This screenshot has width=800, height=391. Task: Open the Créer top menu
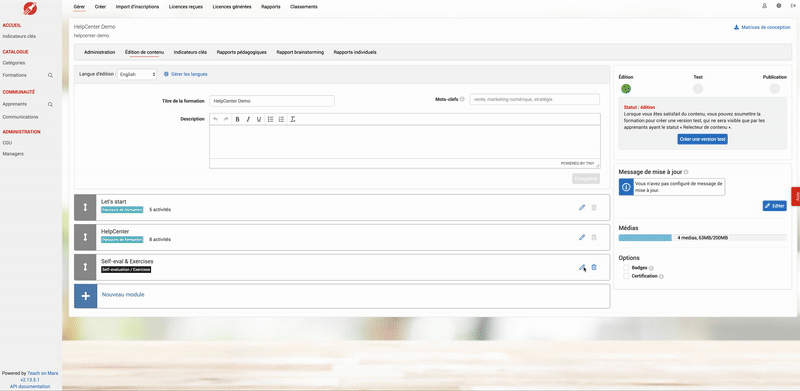101,7
